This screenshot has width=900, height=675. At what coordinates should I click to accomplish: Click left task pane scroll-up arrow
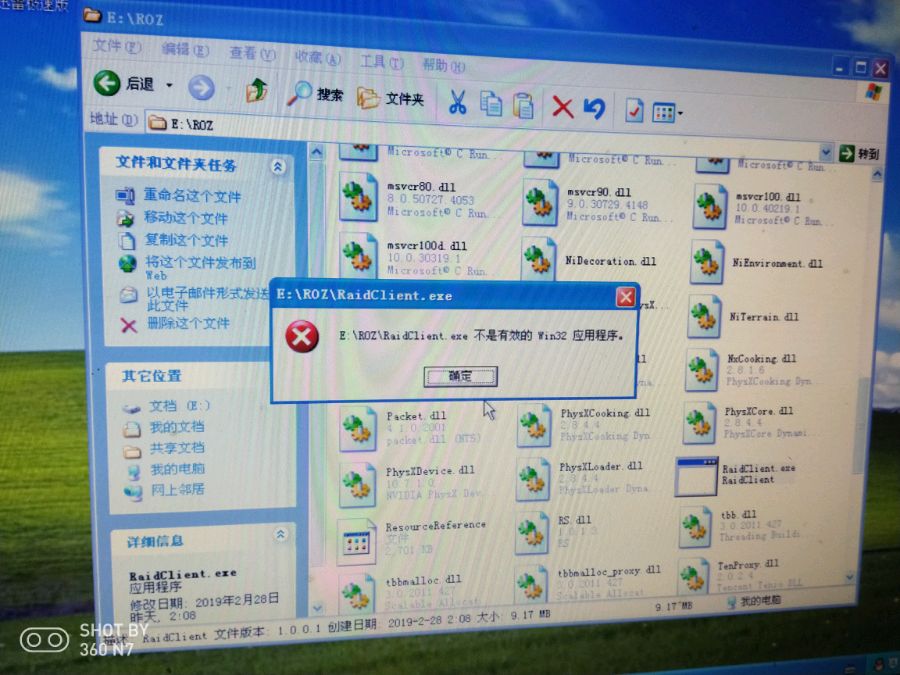316,153
